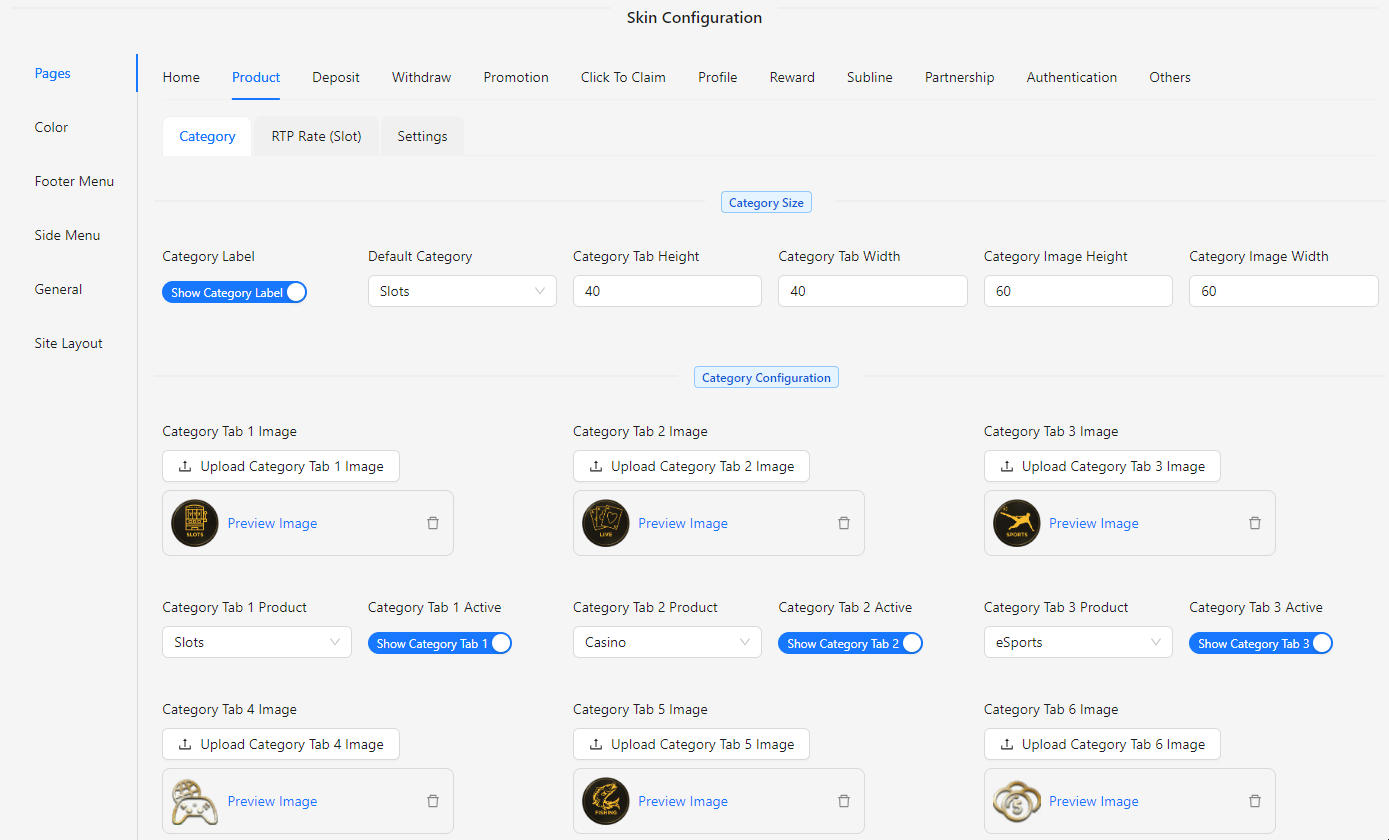Click the Slots thumbnail in Tab 1
The width and height of the screenshot is (1389, 840).
pyautogui.click(x=195, y=523)
